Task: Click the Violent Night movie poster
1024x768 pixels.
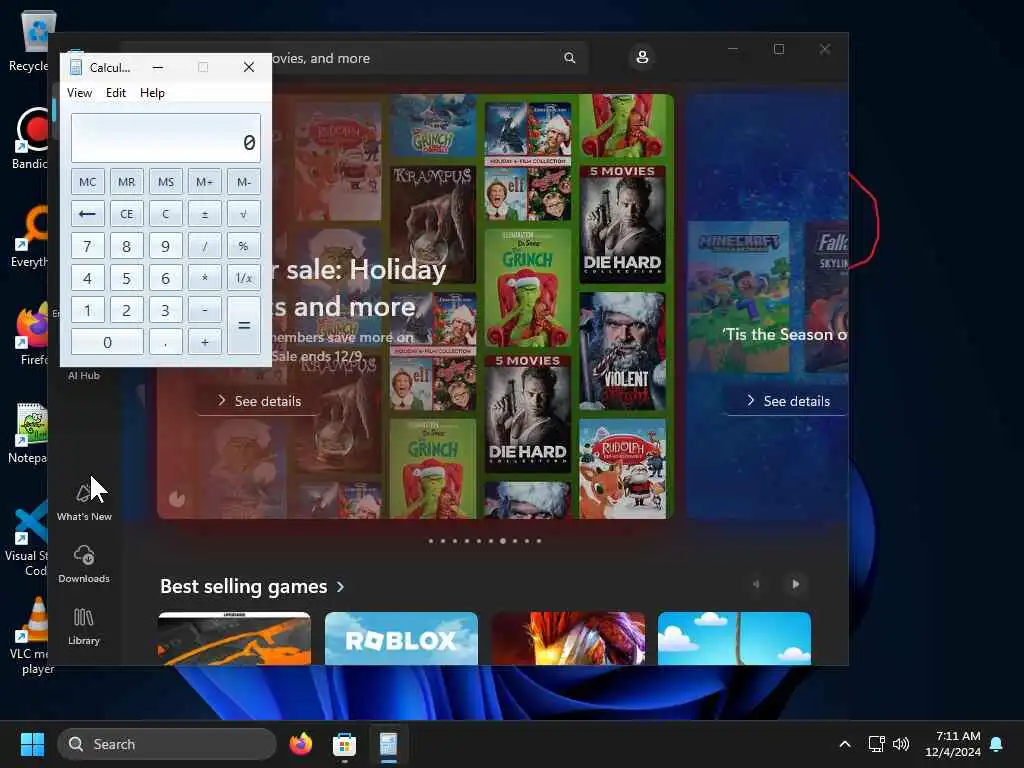Action: click(x=622, y=351)
